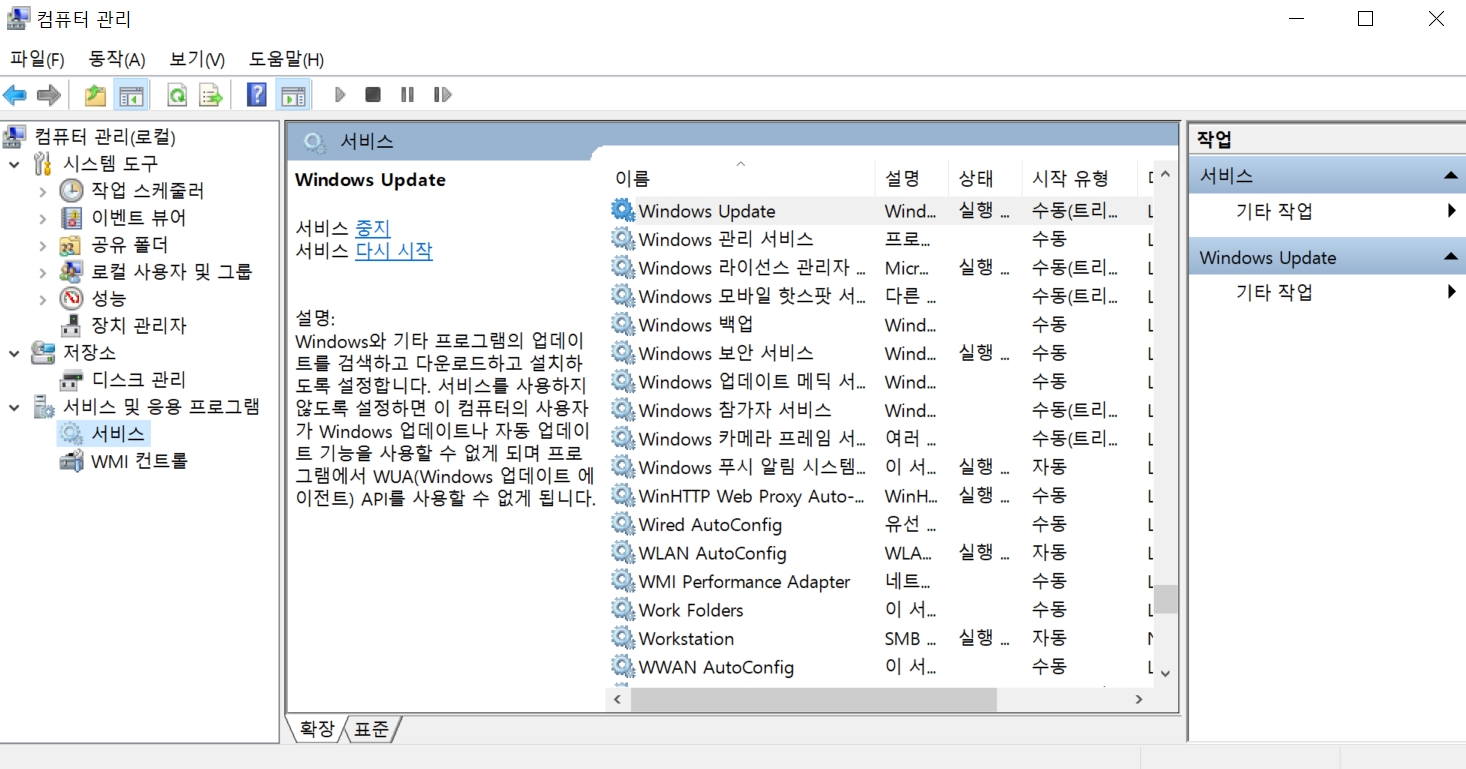This screenshot has height=769, width=1466.
Task: Open the 파일(F) menu
Action: pyautogui.click(x=37, y=59)
